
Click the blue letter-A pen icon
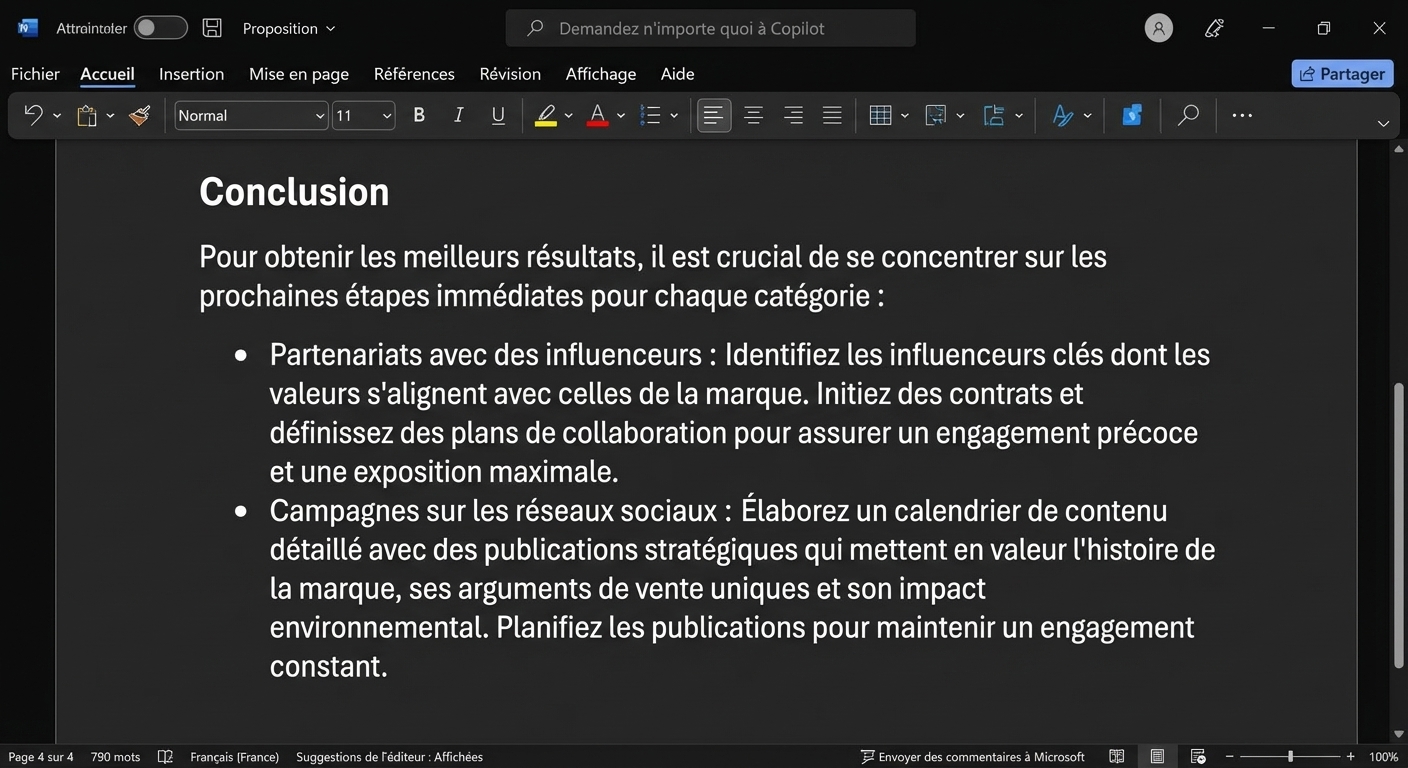pyautogui.click(x=1063, y=116)
